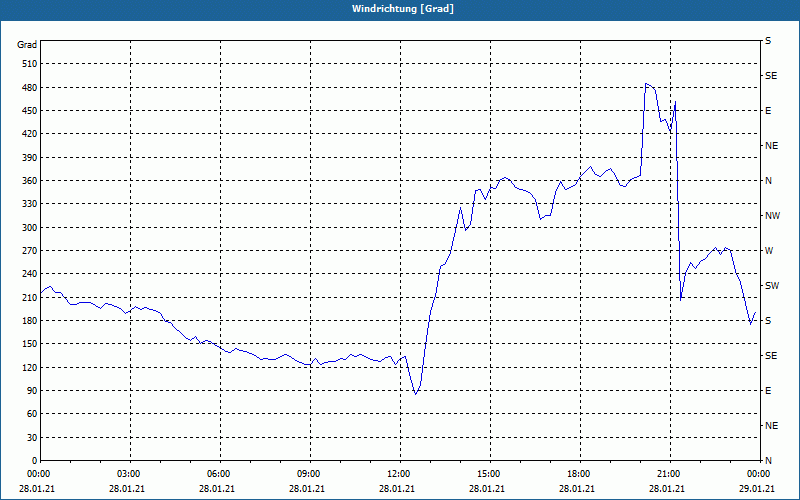The height and width of the screenshot is (500, 800).
Task: Click the 18:00 time axis label
Action: pos(577,474)
